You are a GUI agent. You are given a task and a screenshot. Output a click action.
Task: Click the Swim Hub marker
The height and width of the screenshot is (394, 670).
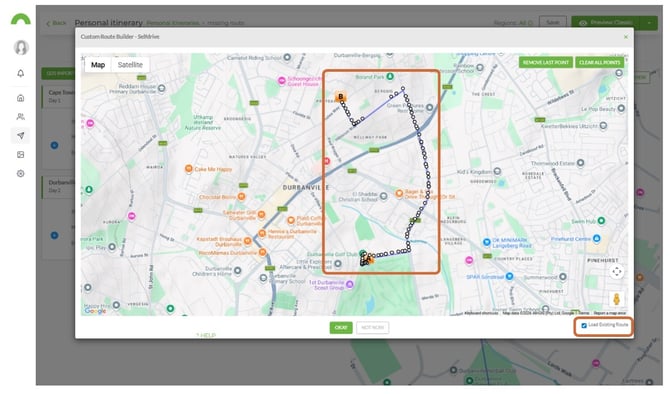click(601, 221)
